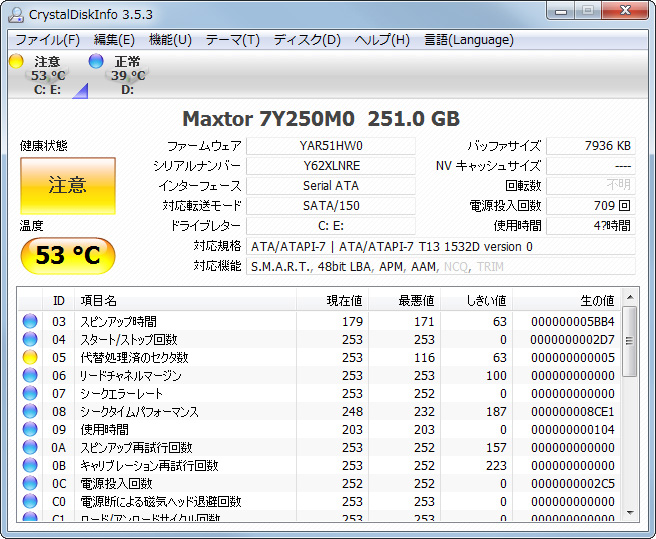Click the yellow 注意 health status button
The width and height of the screenshot is (656, 539).
tap(68, 186)
